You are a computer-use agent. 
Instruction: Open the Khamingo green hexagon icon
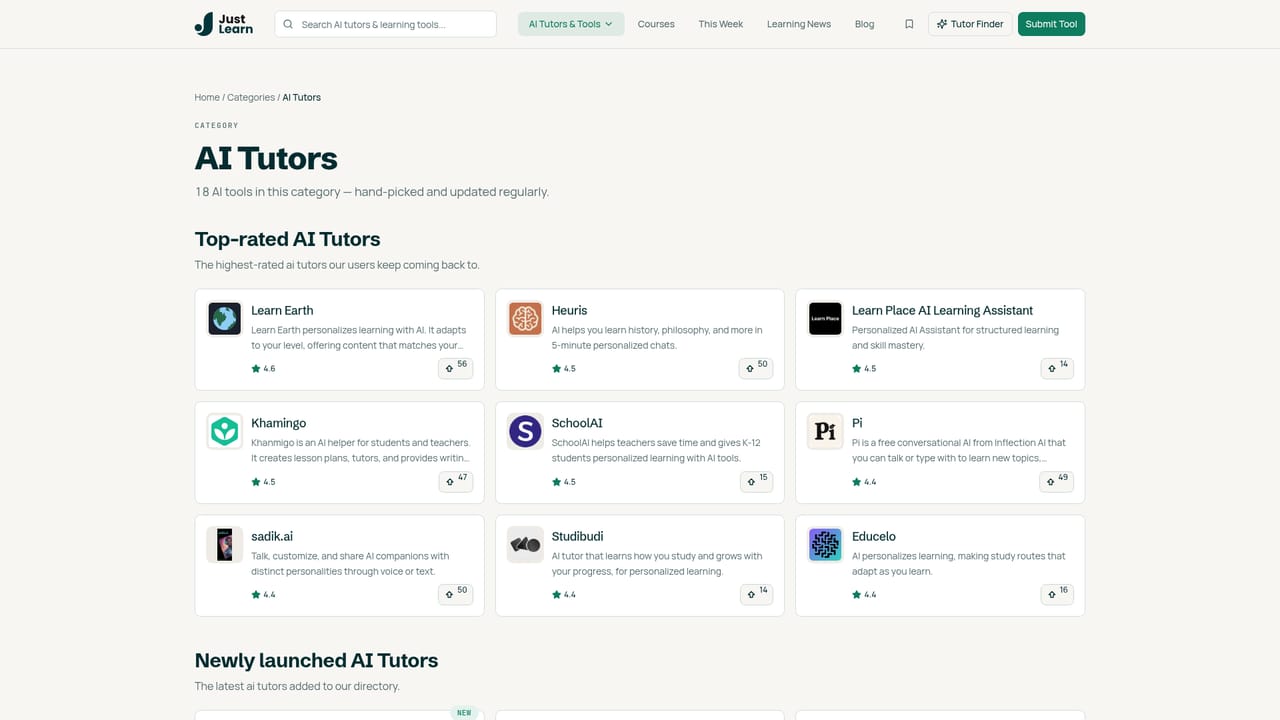coord(225,432)
